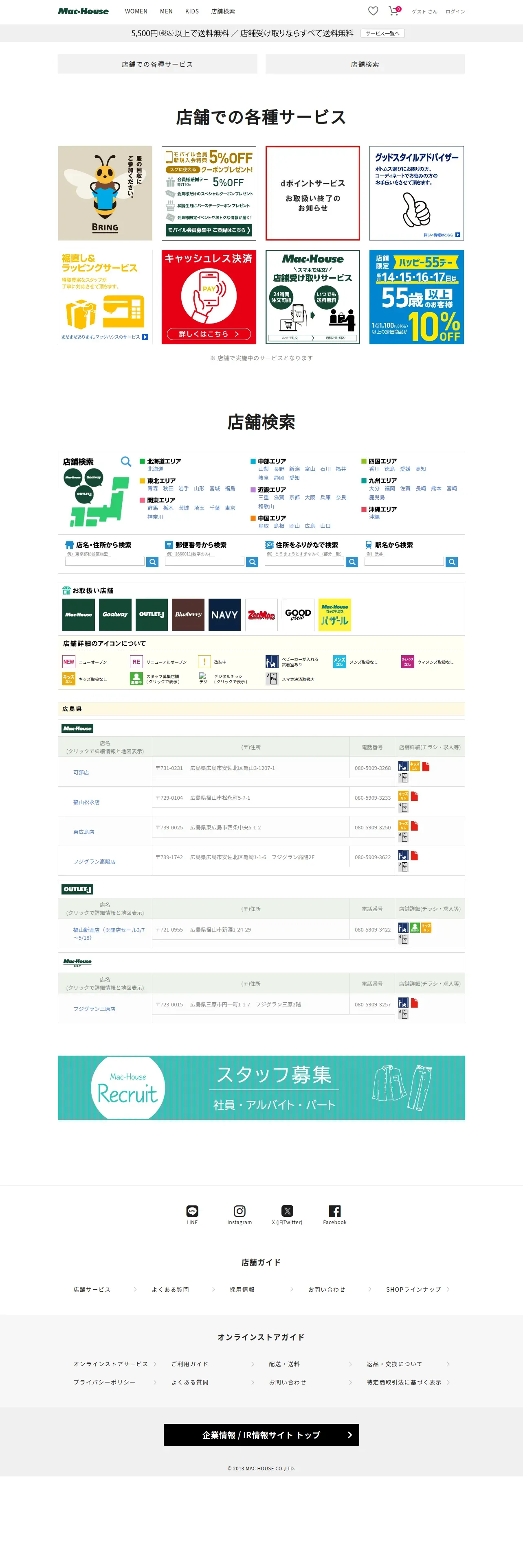This screenshot has height=1568, width=523.
Task: Select the Mac-House brand logo under お取扱い店舗
Action: [79, 614]
